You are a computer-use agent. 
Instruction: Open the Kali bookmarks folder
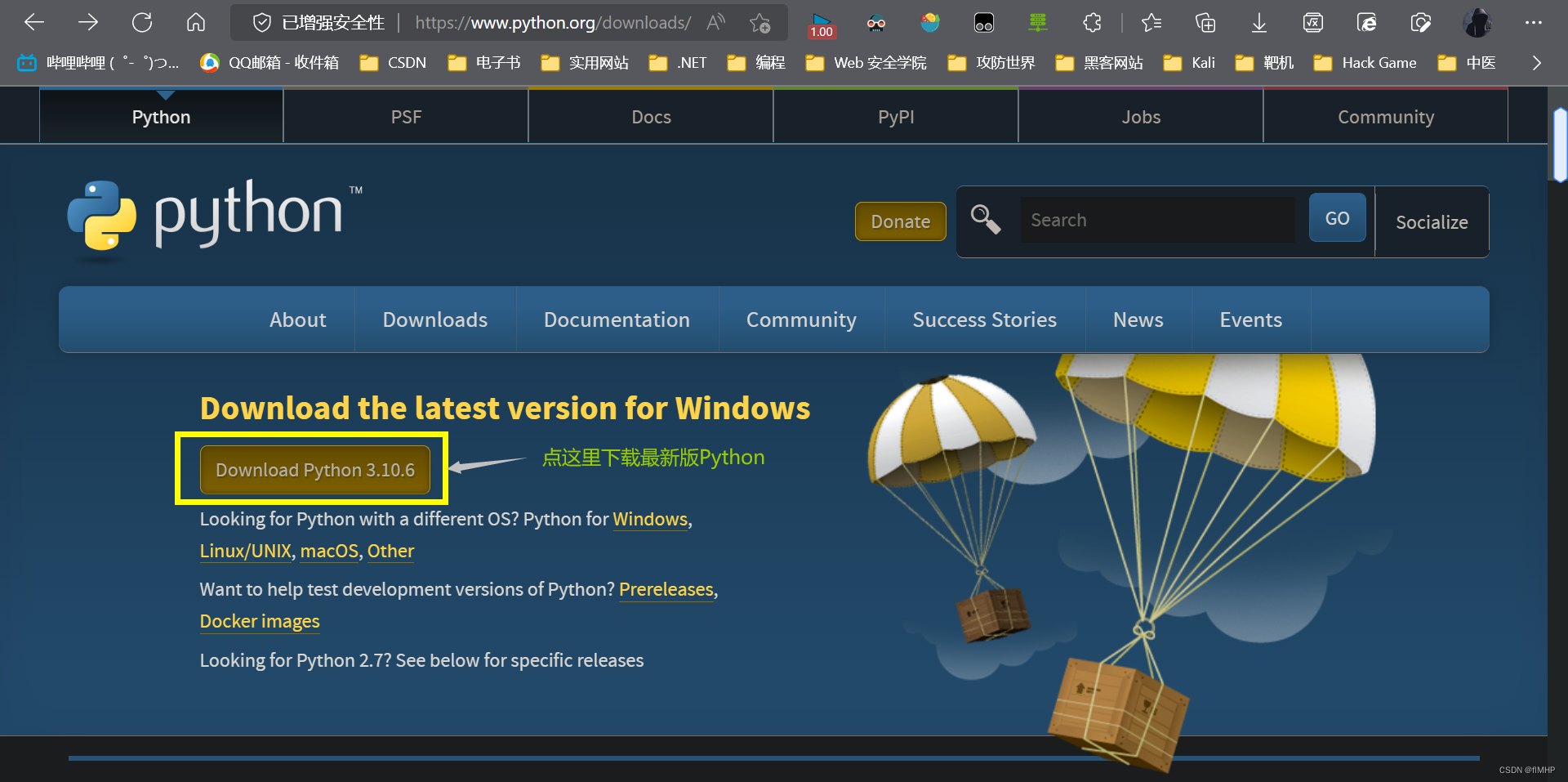coord(1190,63)
